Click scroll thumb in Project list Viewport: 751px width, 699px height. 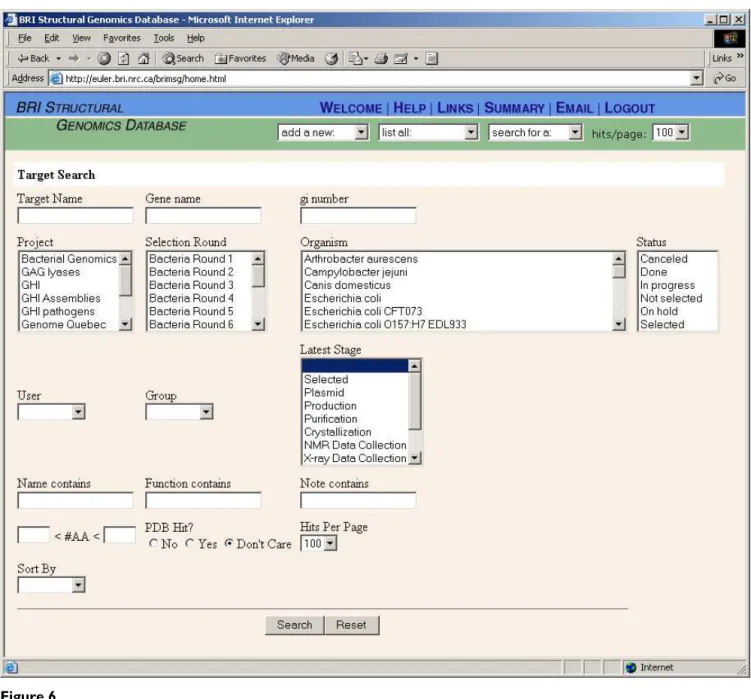[x=125, y=281]
